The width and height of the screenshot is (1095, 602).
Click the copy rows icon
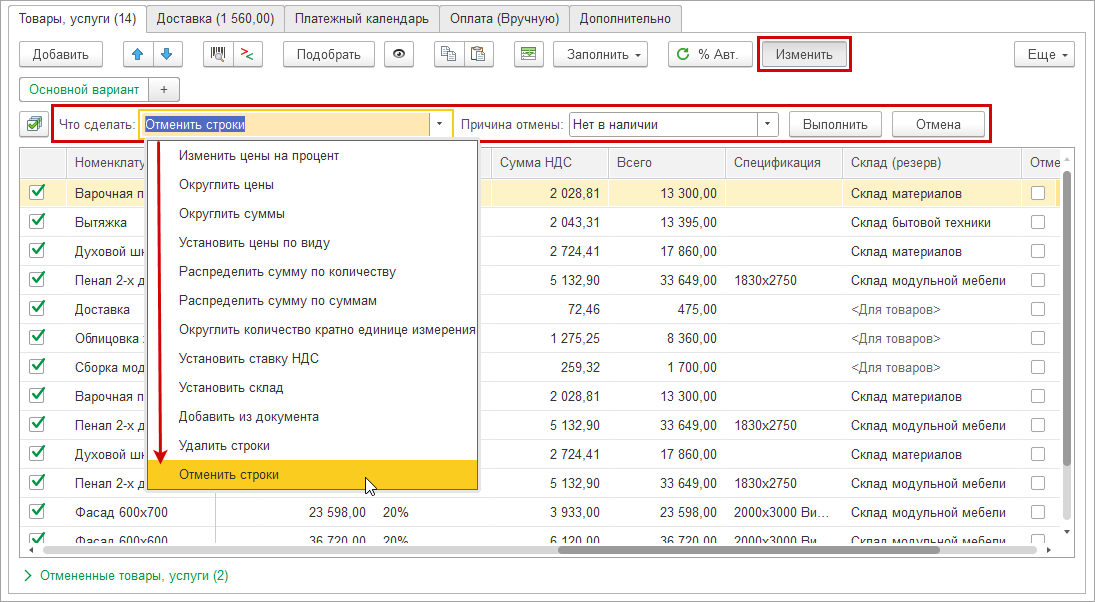pos(450,55)
